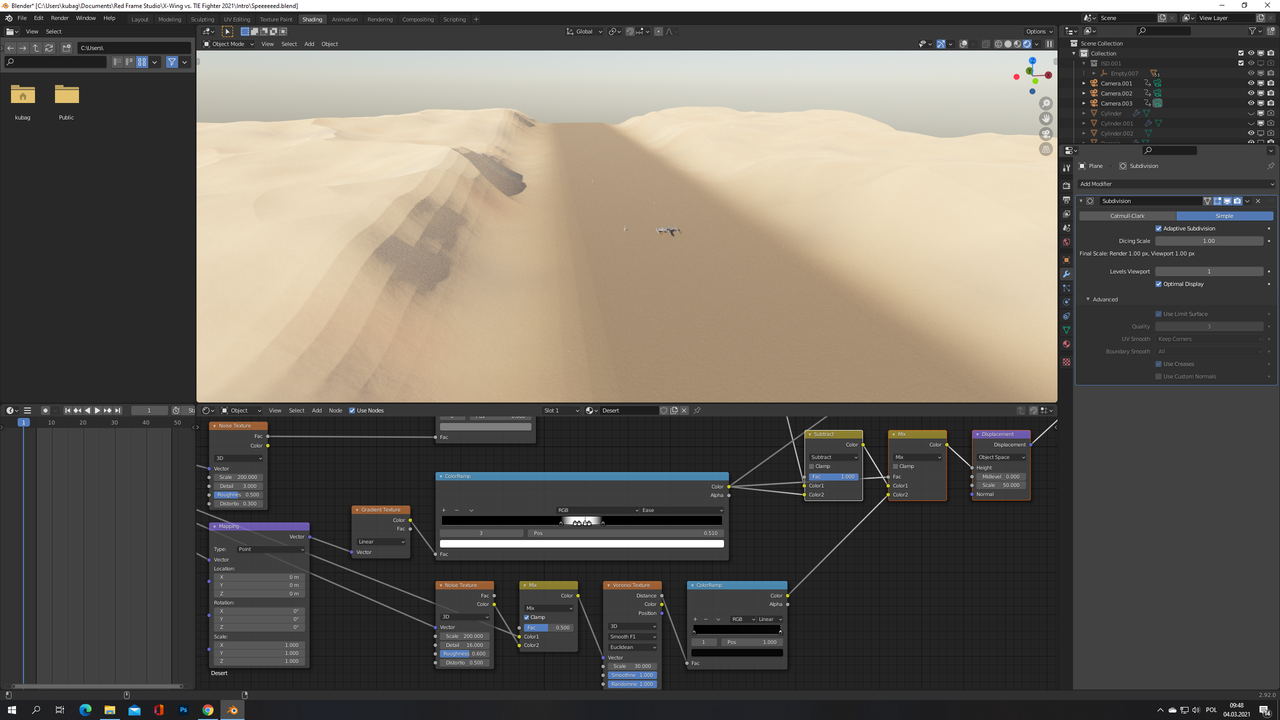
Task: Open the node editor Add menu
Action: point(316,410)
